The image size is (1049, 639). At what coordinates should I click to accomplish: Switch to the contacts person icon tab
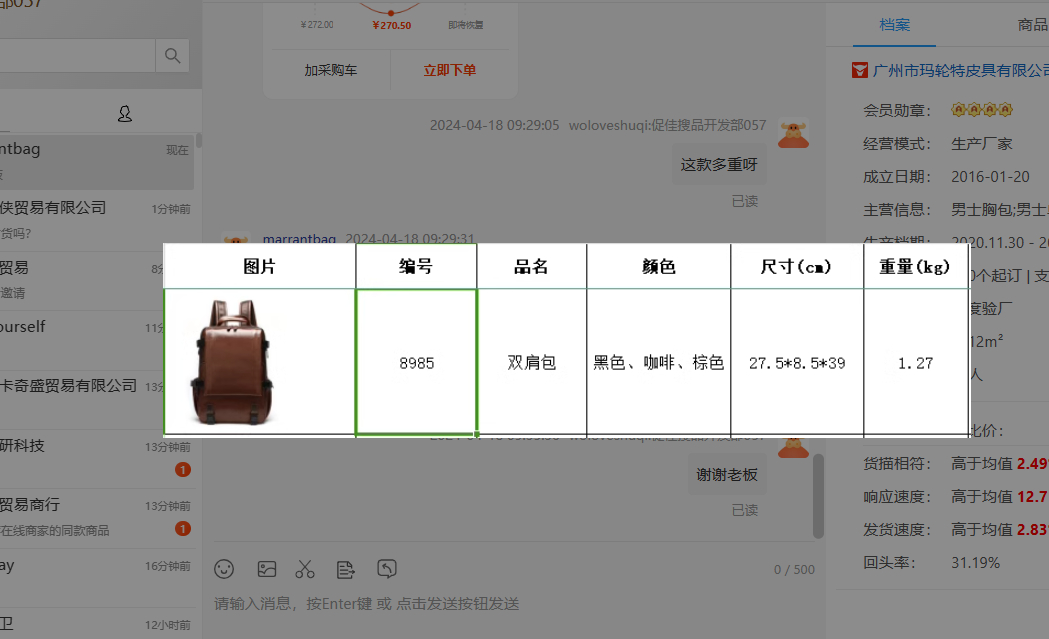click(x=124, y=114)
